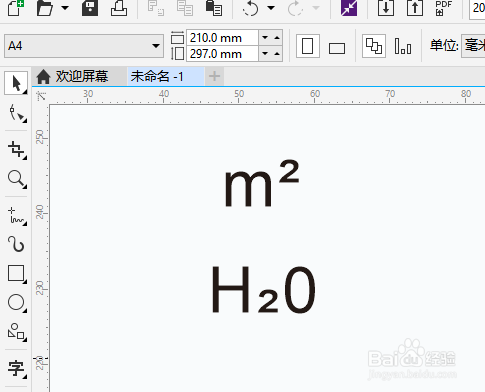Switch to the 未命名 -1 tab
This screenshot has height=392, width=485.
pyautogui.click(x=166, y=76)
